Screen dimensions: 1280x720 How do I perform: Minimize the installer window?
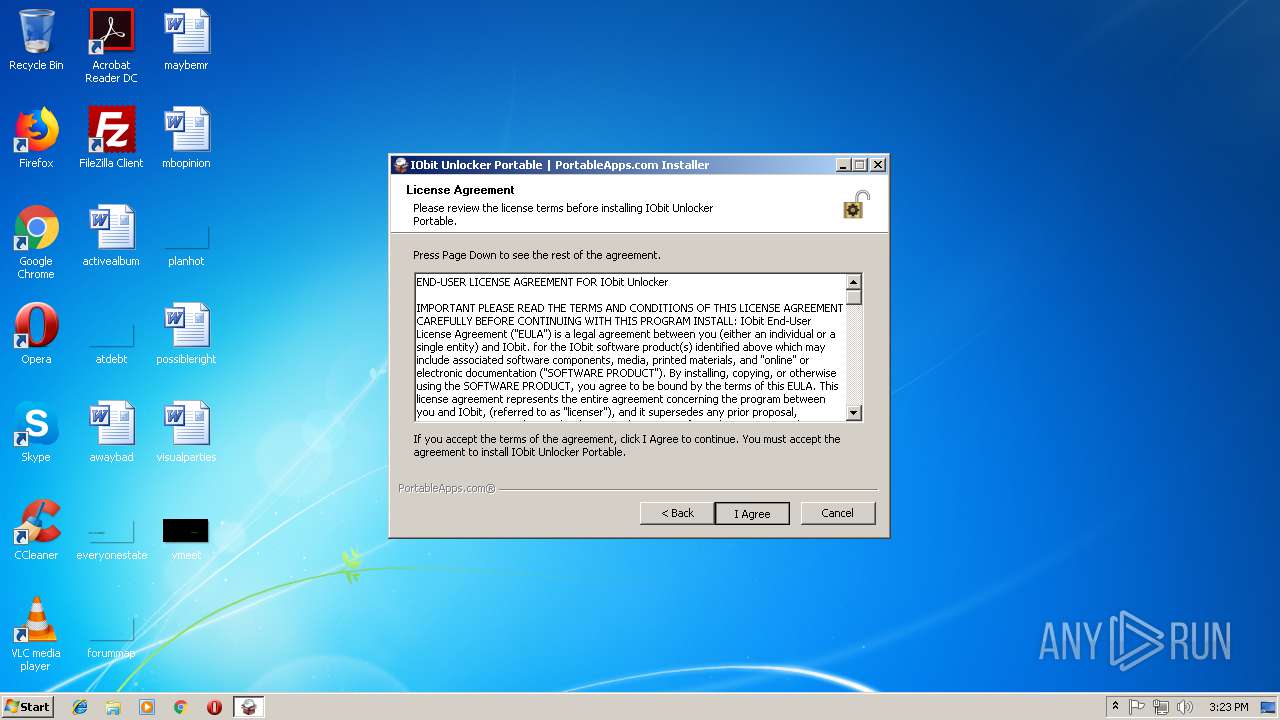coord(843,165)
